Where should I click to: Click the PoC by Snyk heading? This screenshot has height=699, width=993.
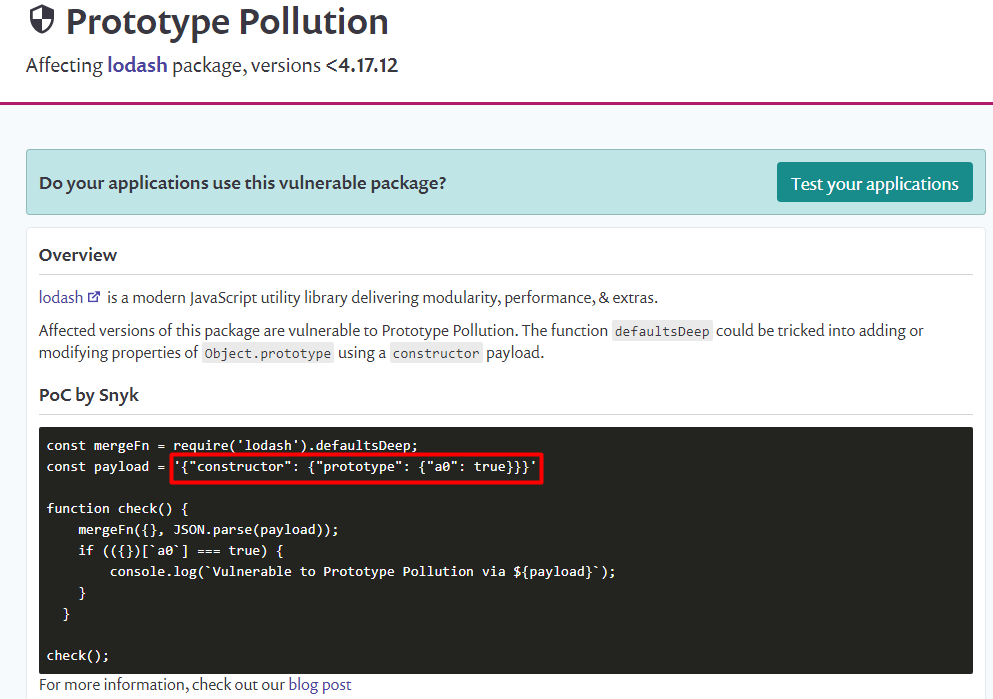89,395
